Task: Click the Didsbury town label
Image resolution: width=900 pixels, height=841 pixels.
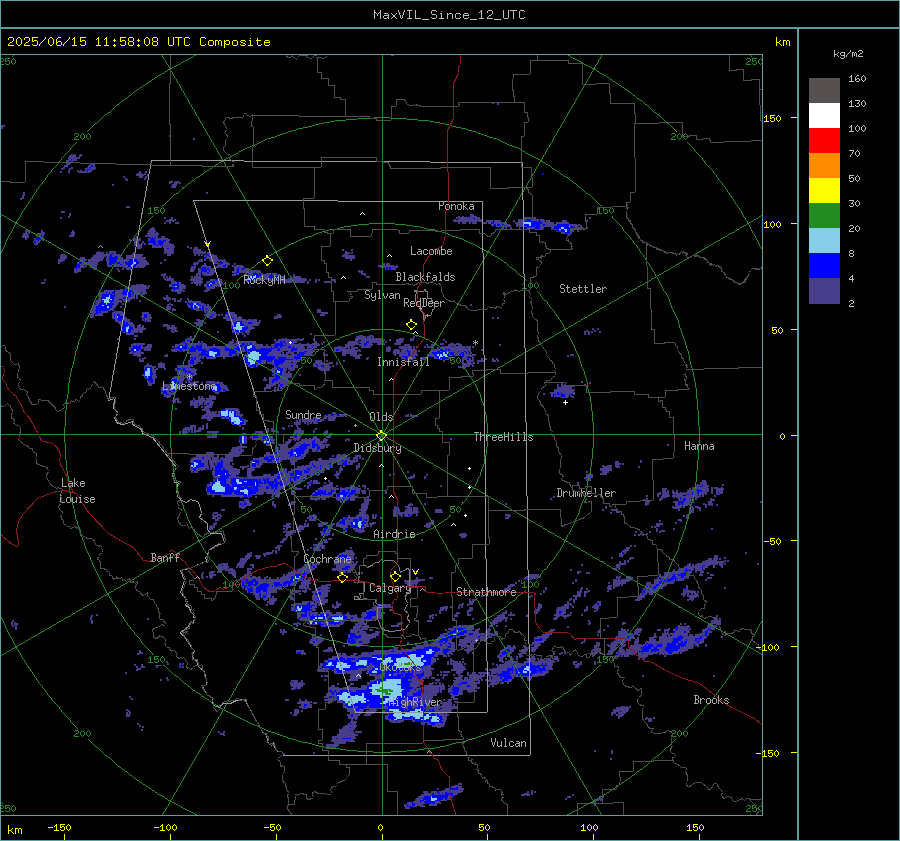Action: coord(377,448)
